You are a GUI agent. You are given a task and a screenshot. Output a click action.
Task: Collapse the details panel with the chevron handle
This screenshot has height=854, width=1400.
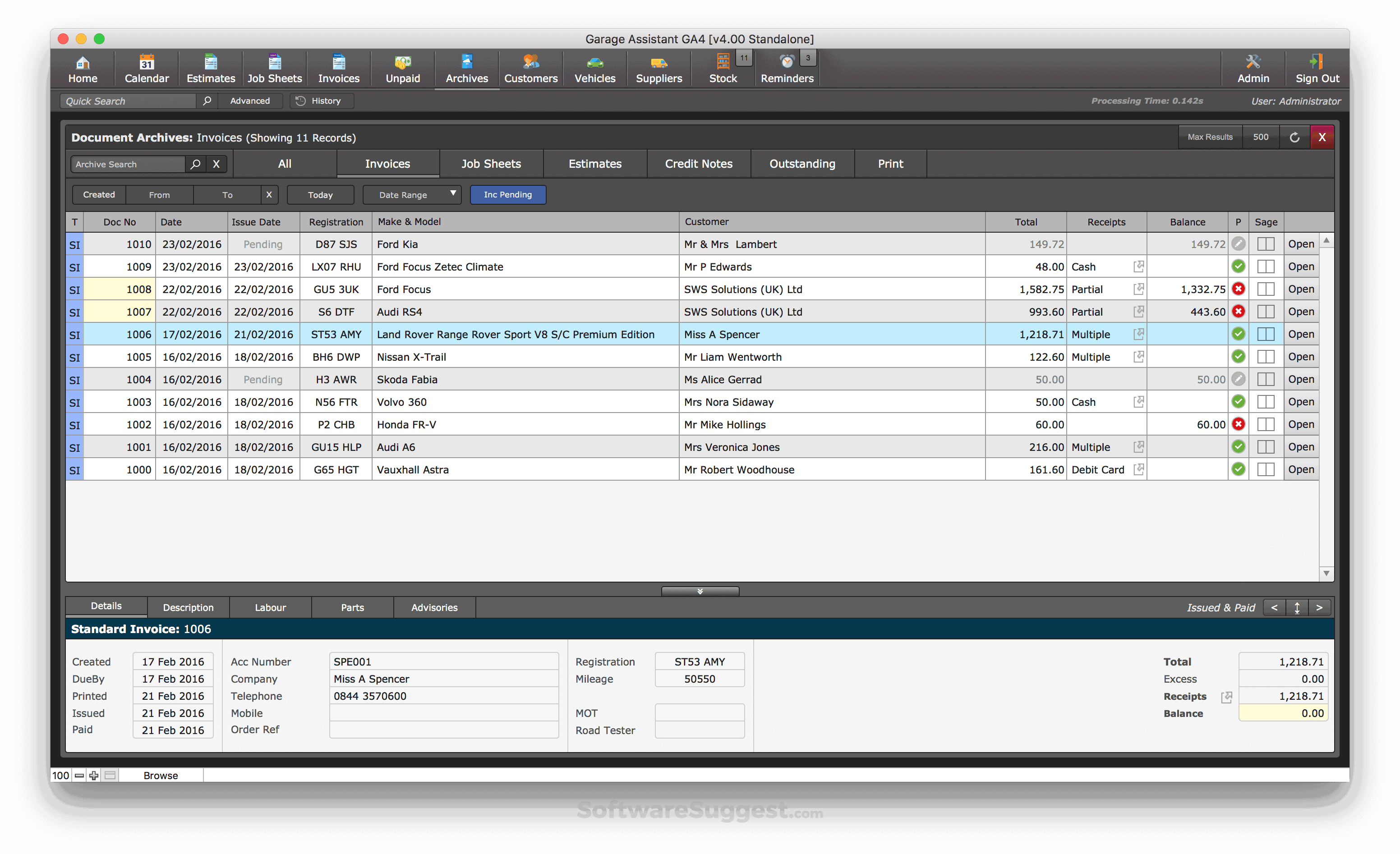pyautogui.click(x=700, y=592)
